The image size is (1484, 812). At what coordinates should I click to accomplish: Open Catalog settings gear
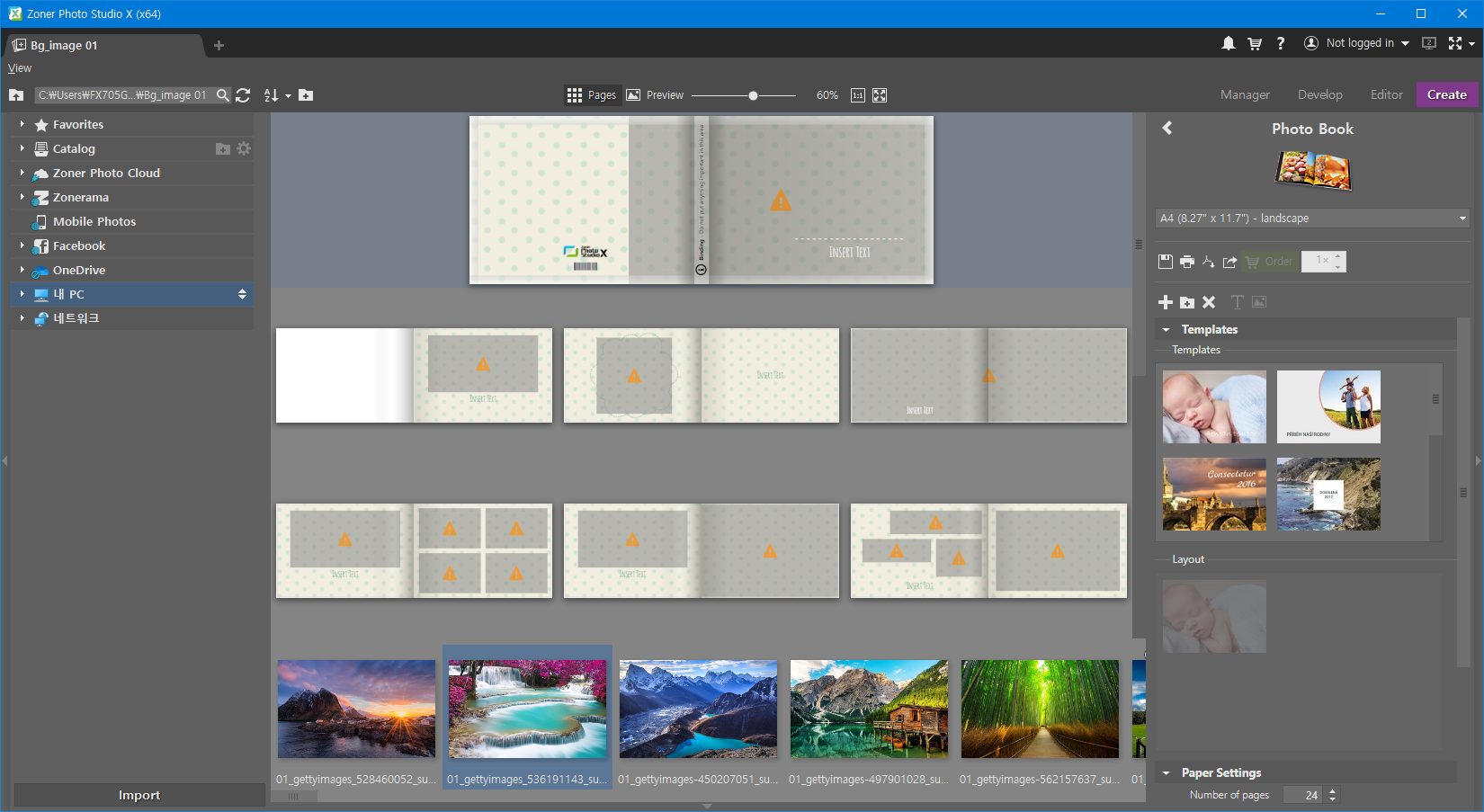[244, 148]
